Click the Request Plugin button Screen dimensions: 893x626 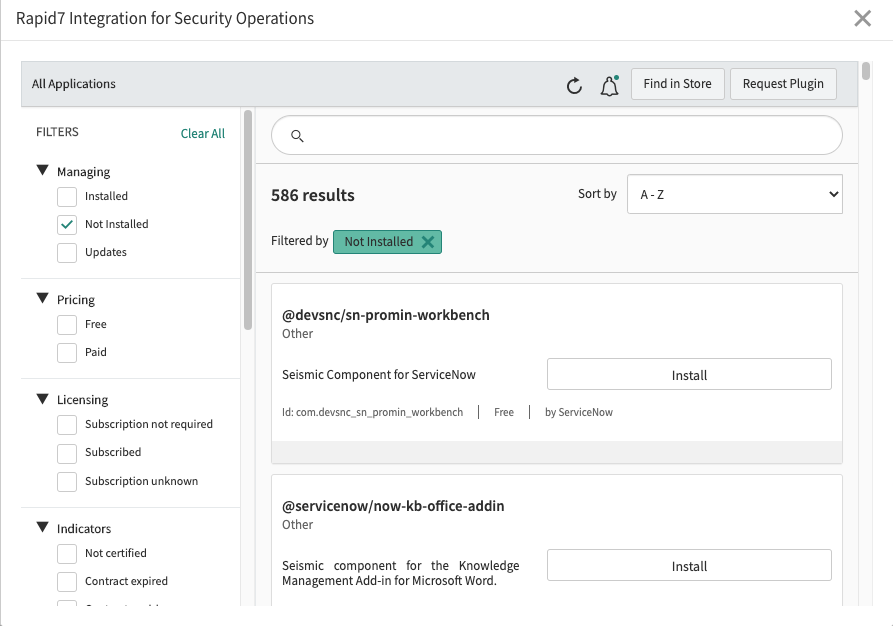click(783, 84)
